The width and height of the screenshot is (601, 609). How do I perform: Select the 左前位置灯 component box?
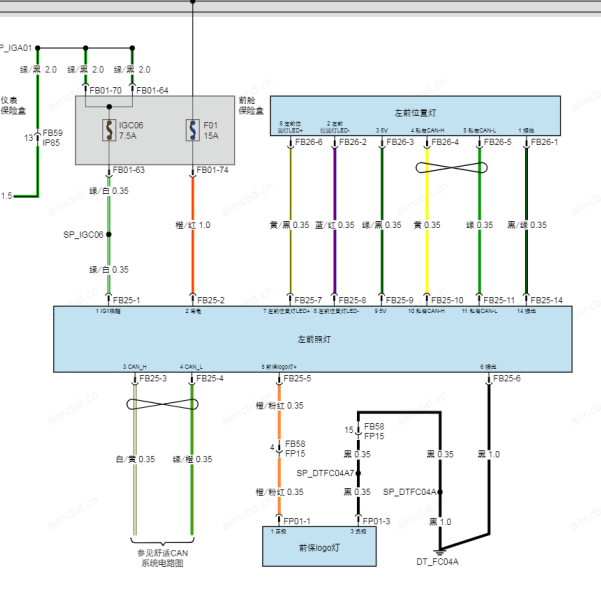tap(415, 116)
